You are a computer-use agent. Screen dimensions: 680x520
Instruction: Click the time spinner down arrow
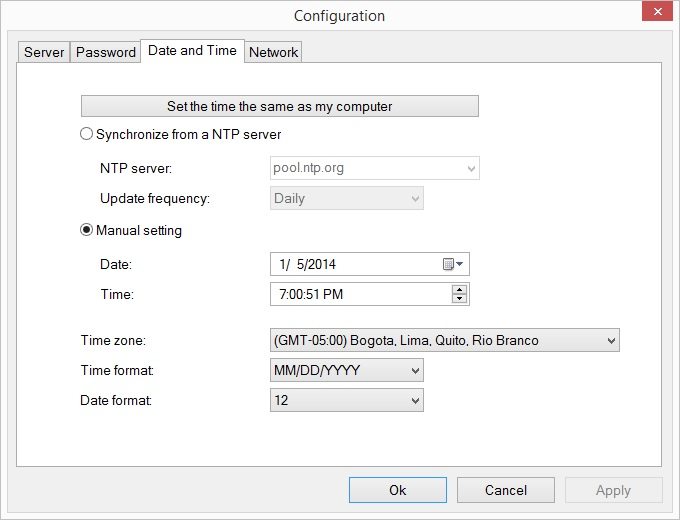(459, 298)
